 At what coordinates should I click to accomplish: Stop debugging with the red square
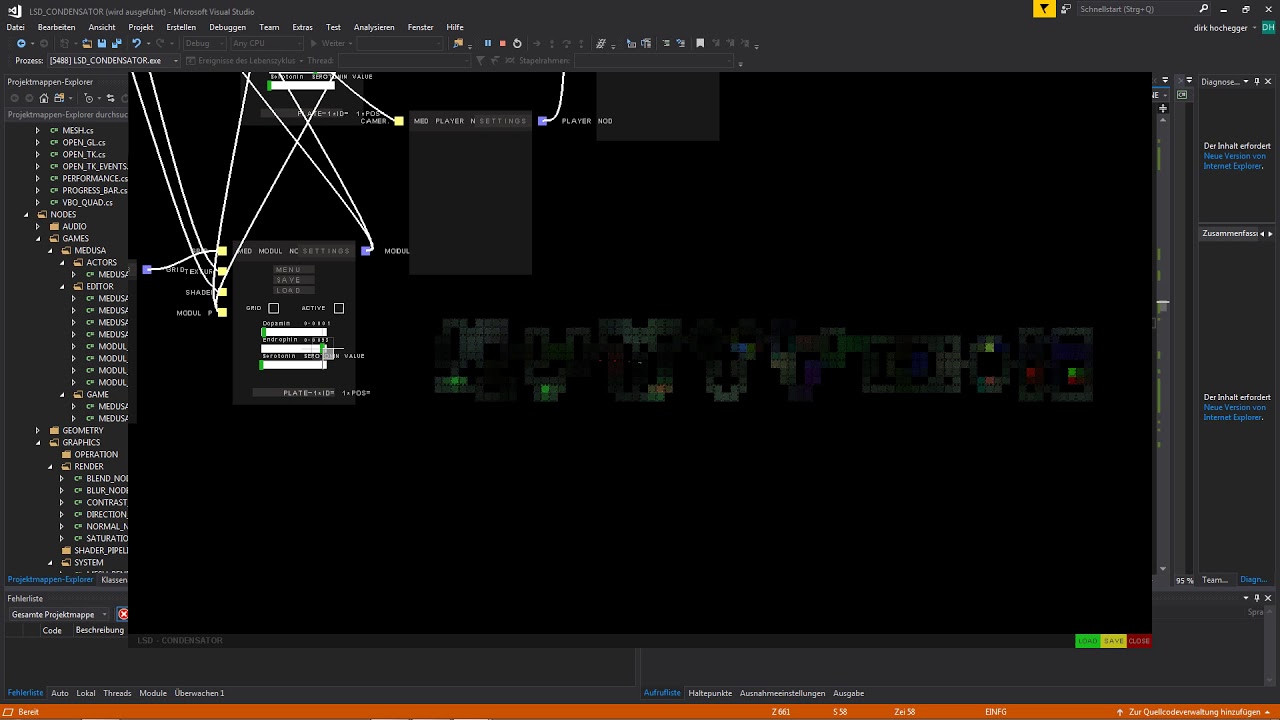click(x=502, y=44)
